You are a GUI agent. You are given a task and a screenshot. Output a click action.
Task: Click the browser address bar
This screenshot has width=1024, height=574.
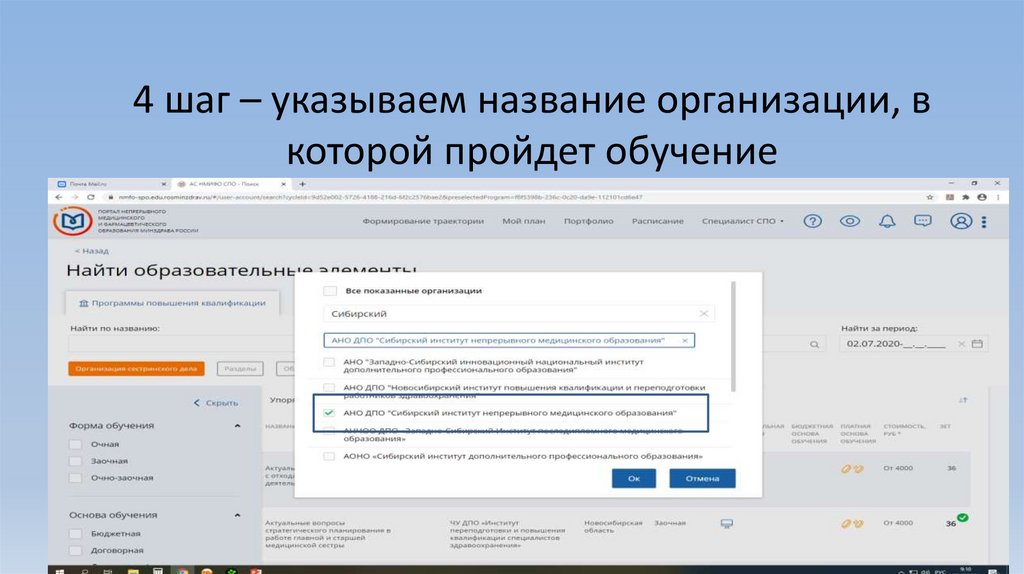513,197
